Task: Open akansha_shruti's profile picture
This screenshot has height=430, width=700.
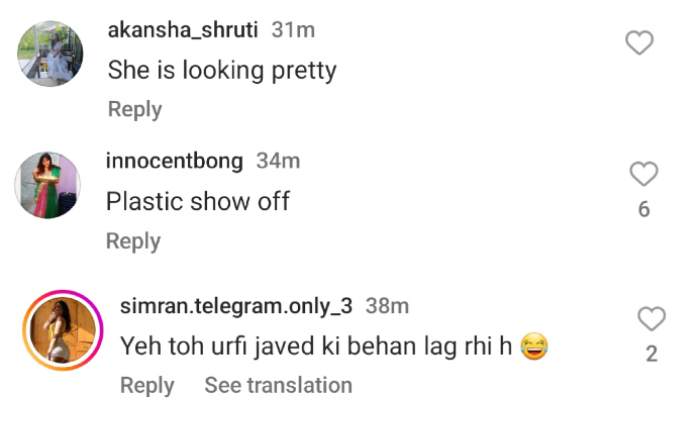Action: (50, 54)
